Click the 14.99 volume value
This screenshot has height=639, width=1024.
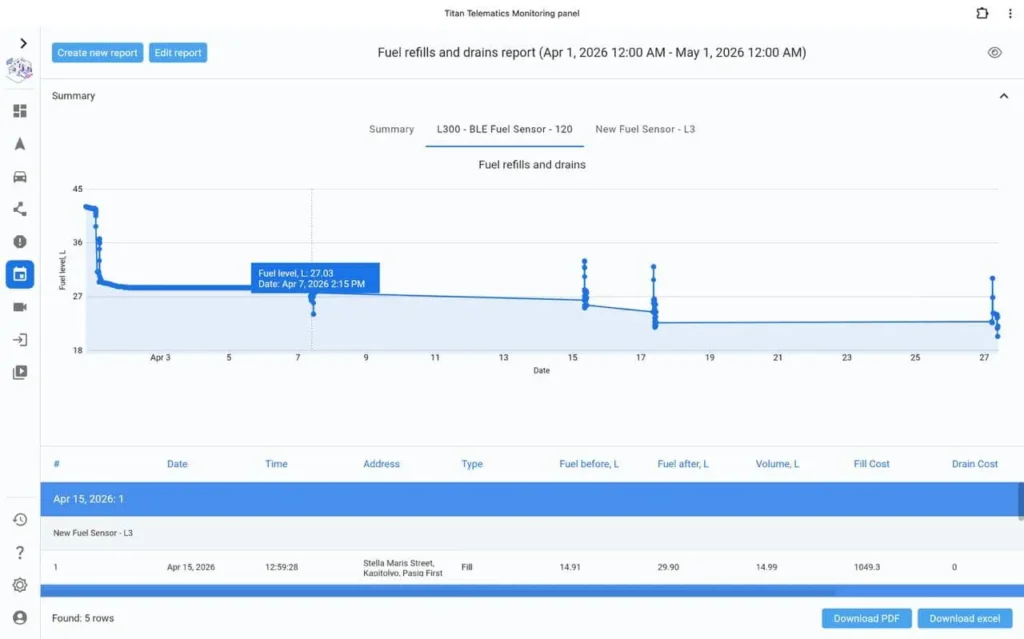tap(766, 567)
